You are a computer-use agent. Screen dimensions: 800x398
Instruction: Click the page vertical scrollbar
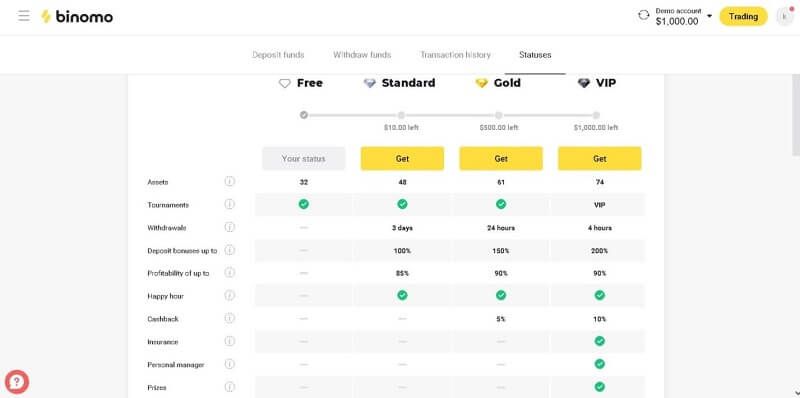pos(795,114)
